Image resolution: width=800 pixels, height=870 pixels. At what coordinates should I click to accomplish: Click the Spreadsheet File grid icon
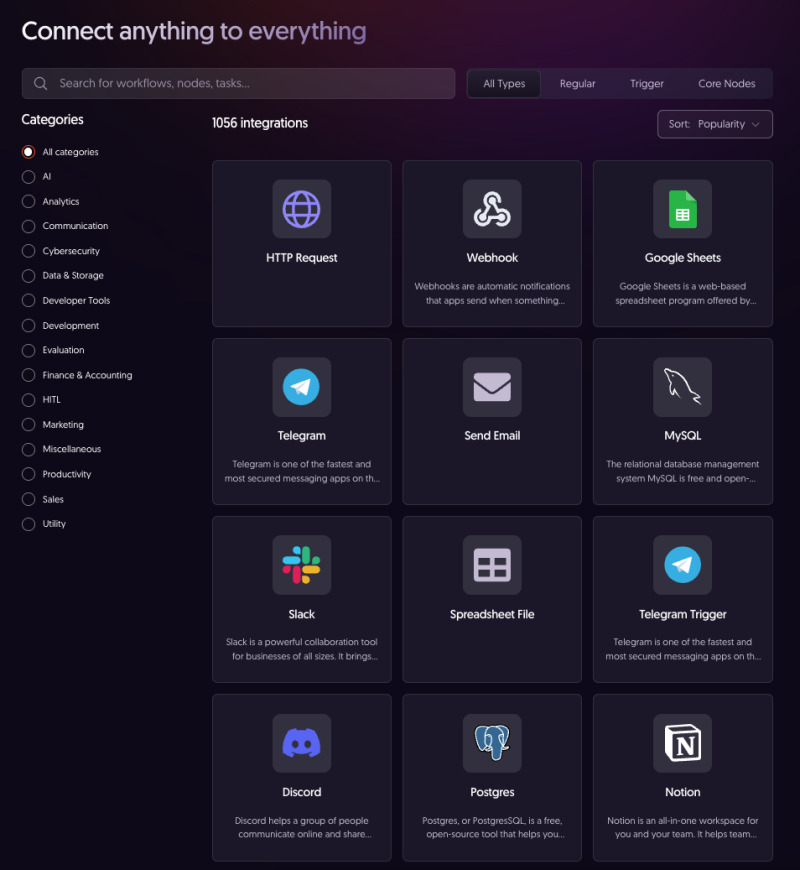pos(492,565)
